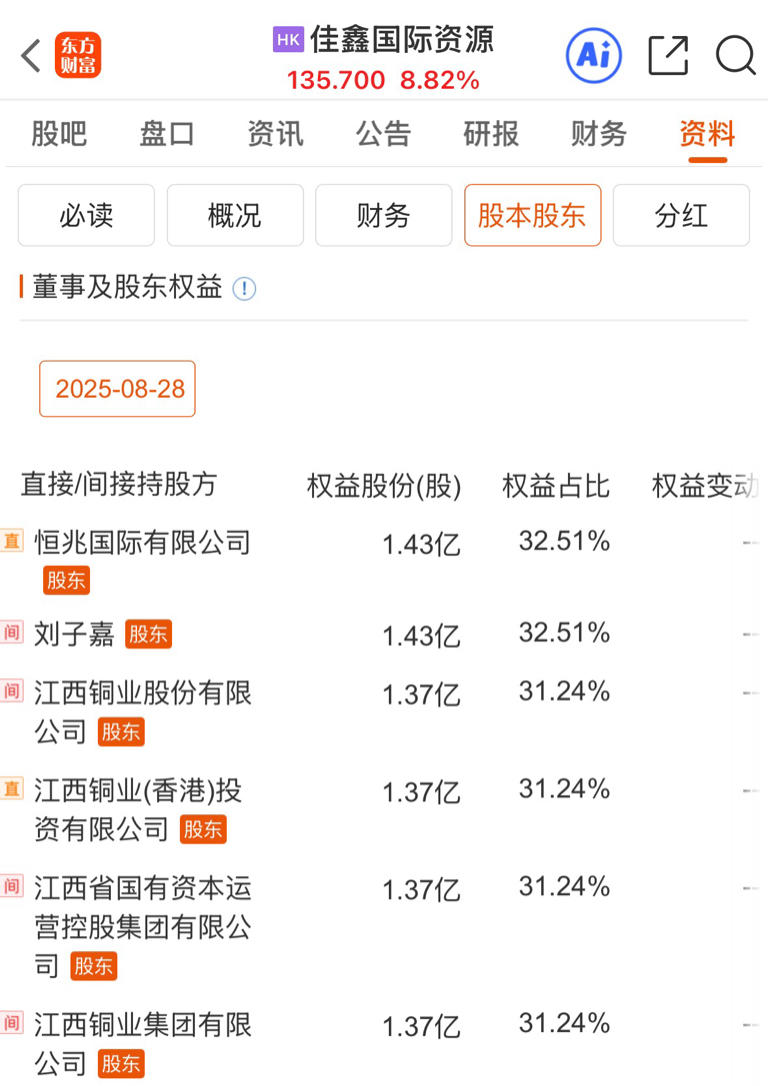
Task: Launch the Ai assistant icon
Action: point(593,55)
